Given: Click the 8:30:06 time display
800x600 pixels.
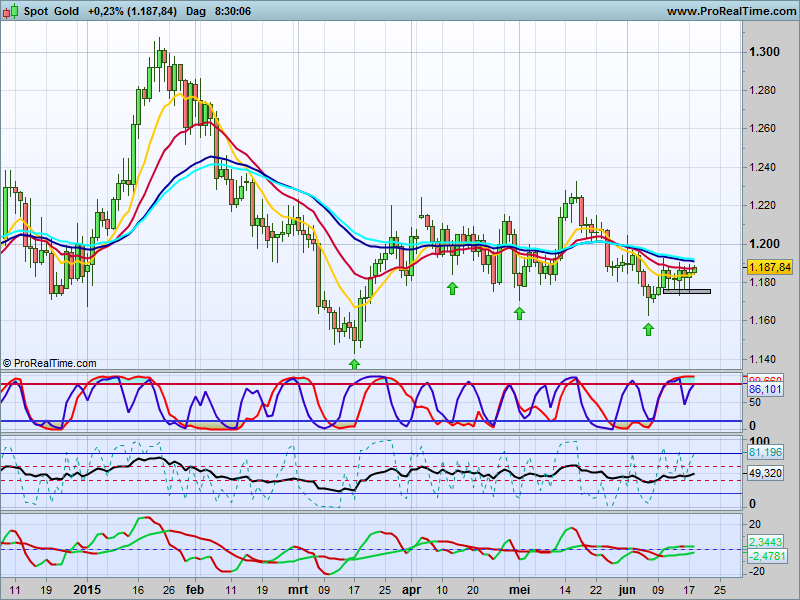Looking at the screenshot, I should [x=233, y=11].
